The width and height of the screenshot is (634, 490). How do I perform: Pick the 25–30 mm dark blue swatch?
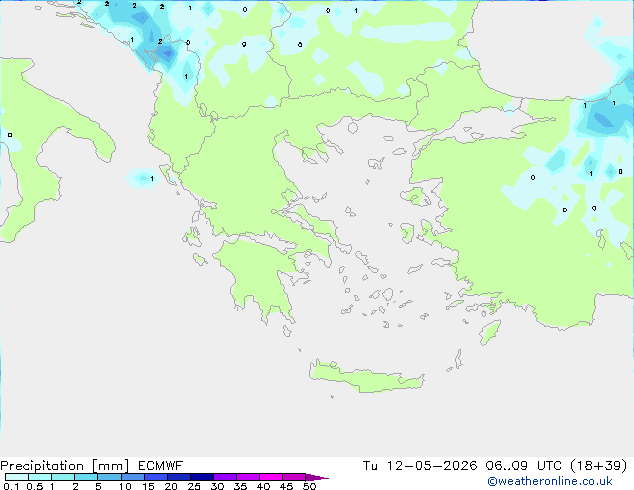[x=202, y=477]
